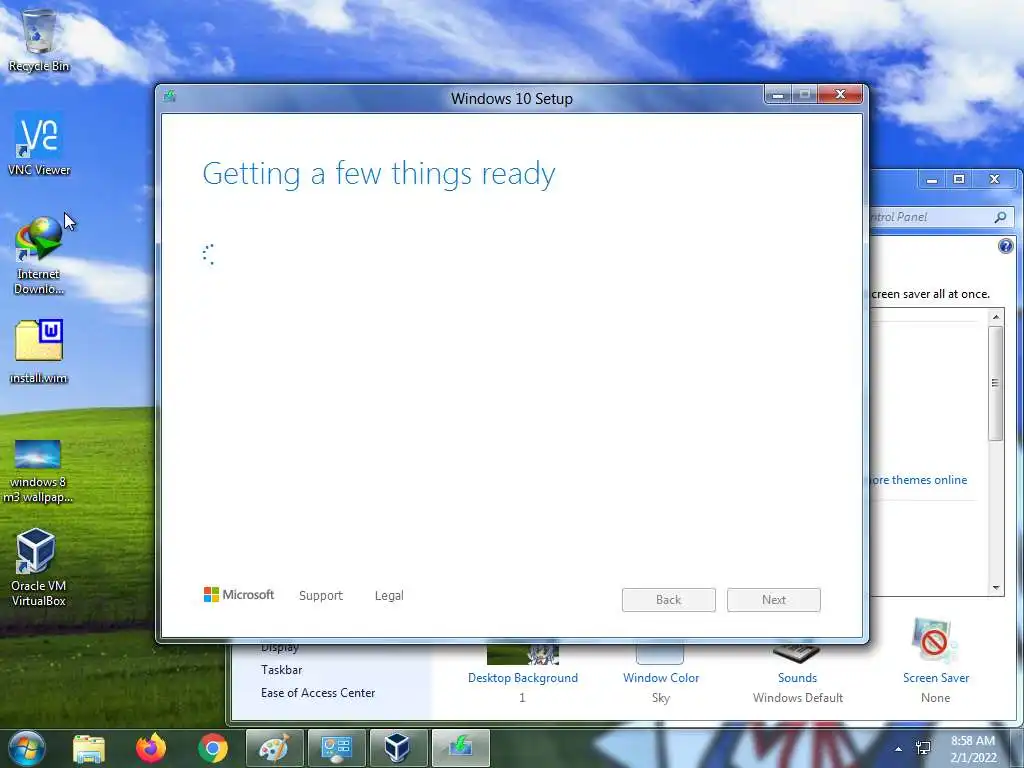Image resolution: width=1024 pixels, height=768 pixels.
Task: Switch to the Paint taskbar button
Action: tap(274, 748)
